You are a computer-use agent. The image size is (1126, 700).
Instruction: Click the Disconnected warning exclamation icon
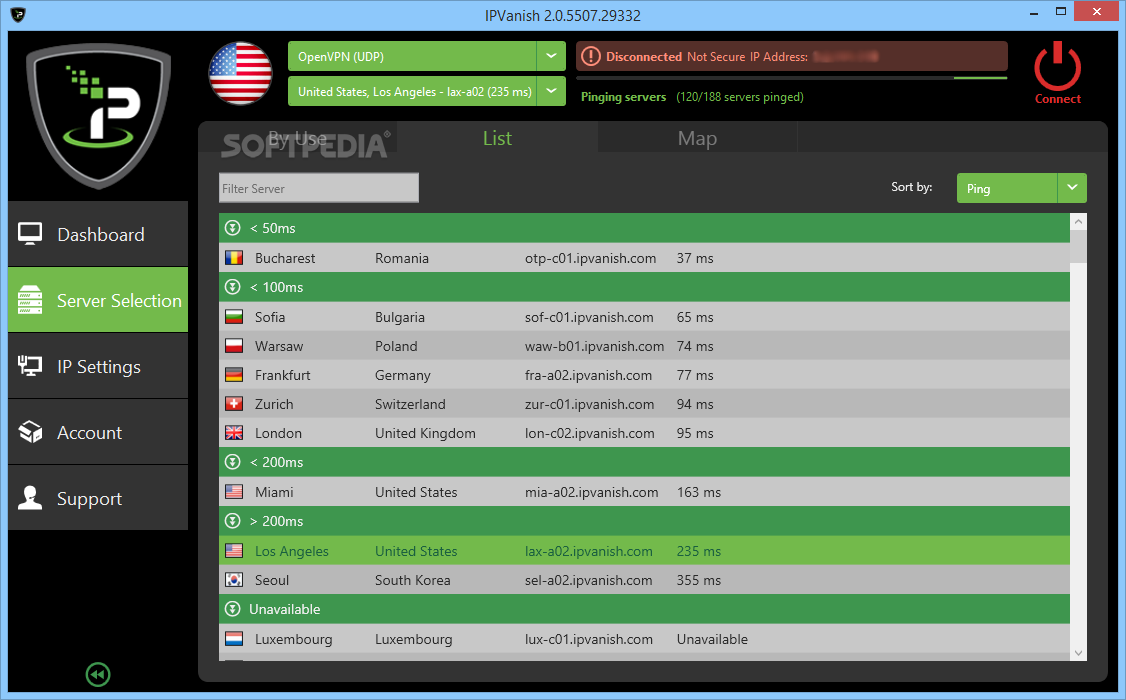590,56
